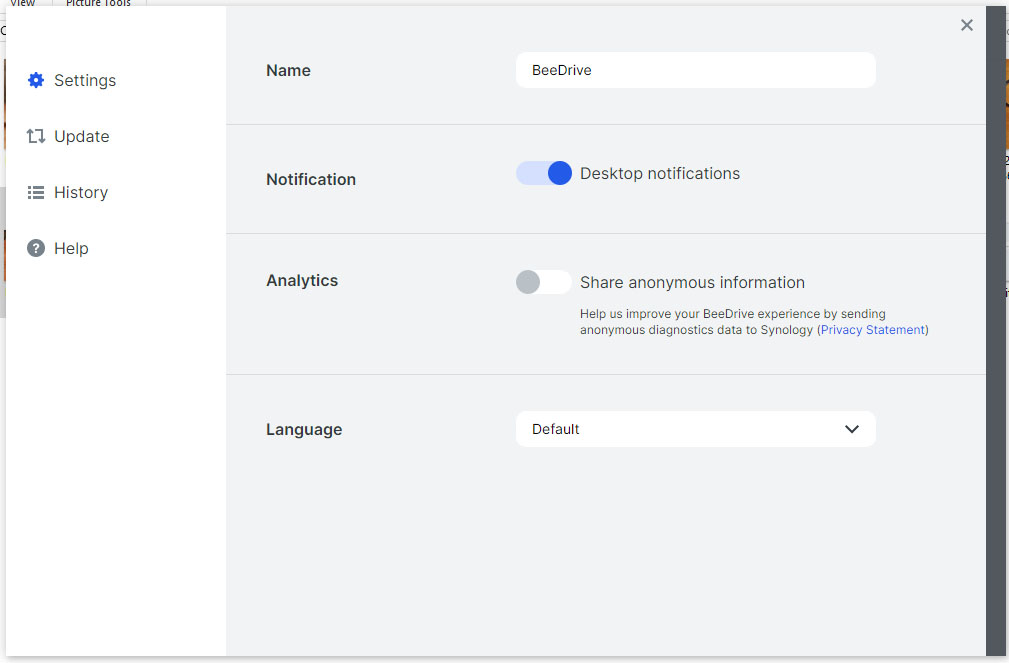Click the Name field containing BeeDrive

click(x=695, y=70)
